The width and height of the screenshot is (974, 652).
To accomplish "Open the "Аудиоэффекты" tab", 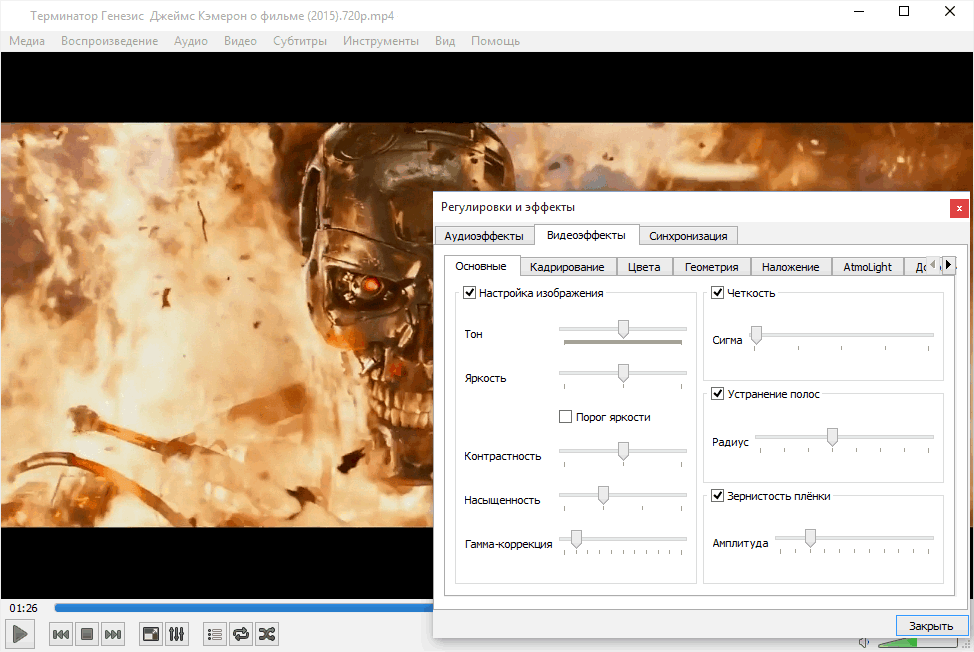I will tap(483, 235).
